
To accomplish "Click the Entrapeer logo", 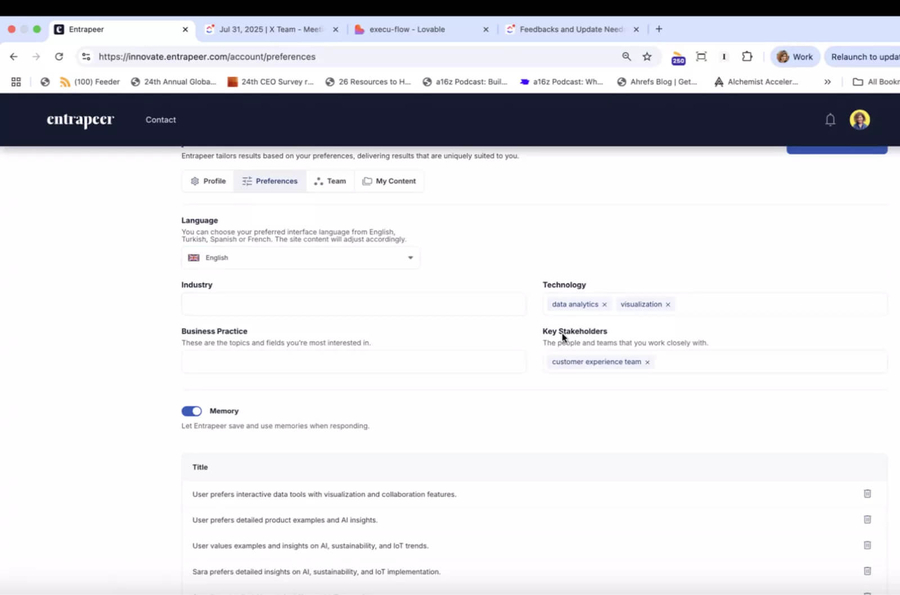I will coord(80,120).
